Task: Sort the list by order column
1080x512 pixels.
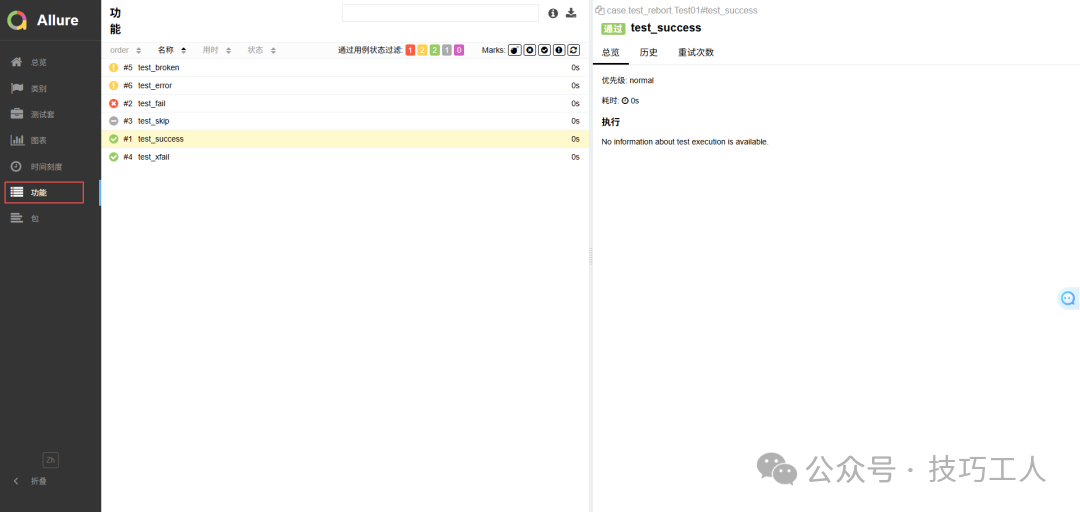Action: [x=125, y=50]
